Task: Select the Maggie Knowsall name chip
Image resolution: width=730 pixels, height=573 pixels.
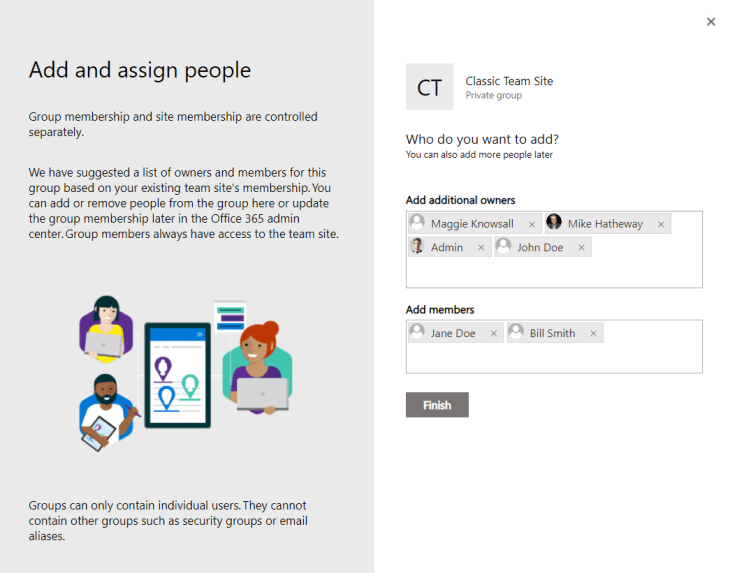Action: 471,224
